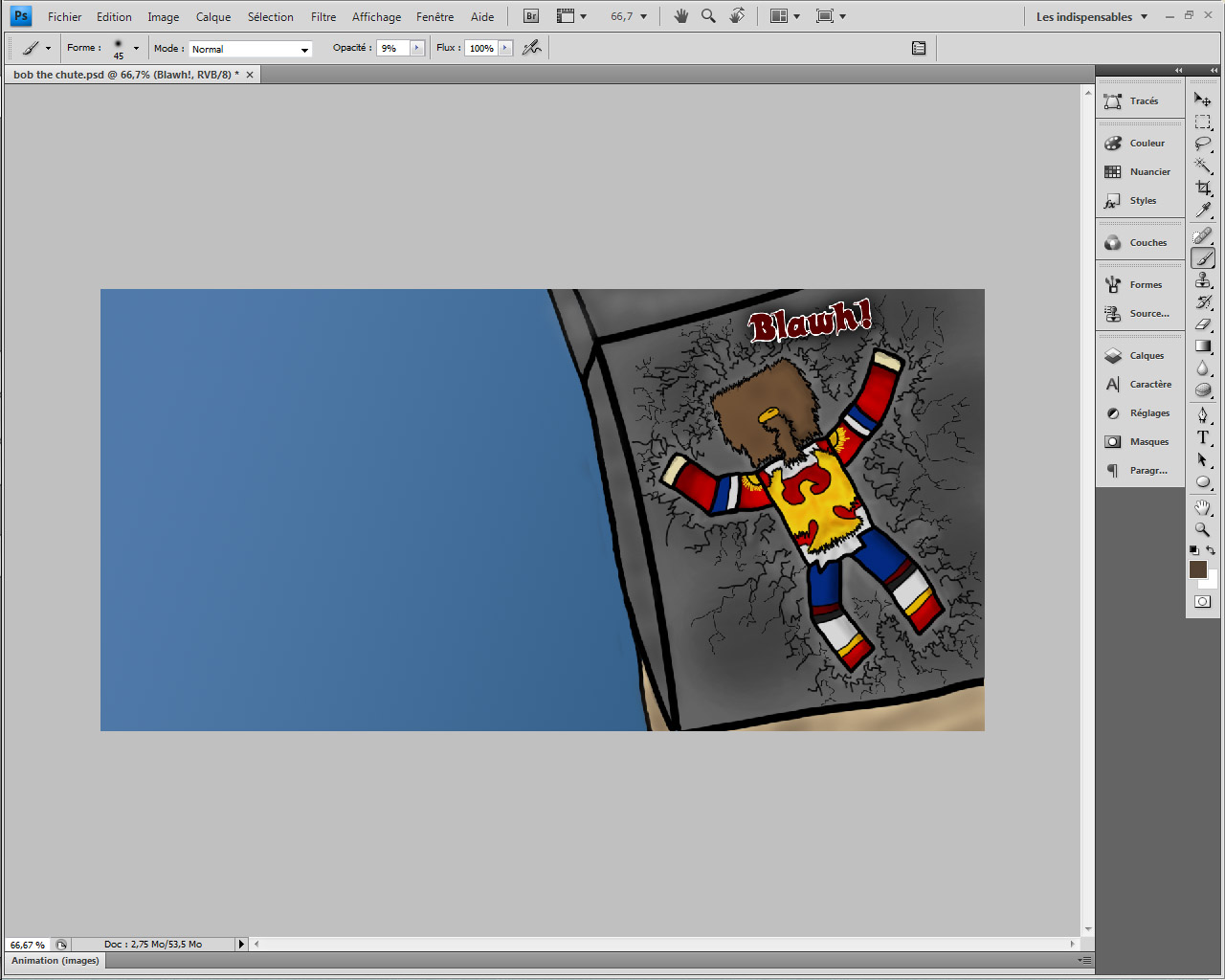Open the Fichier menu
This screenshot has height=980, width=1225.
(65, 16)
